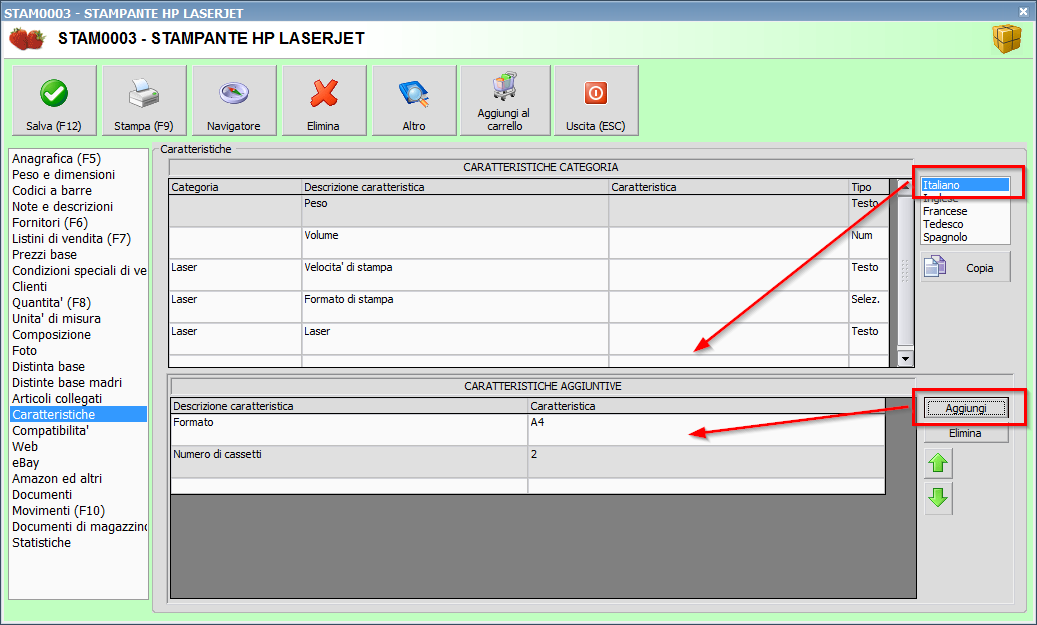Screen dimensions: 1037x625
Task: Select Italiano in the language list
Action: point(965,185)
